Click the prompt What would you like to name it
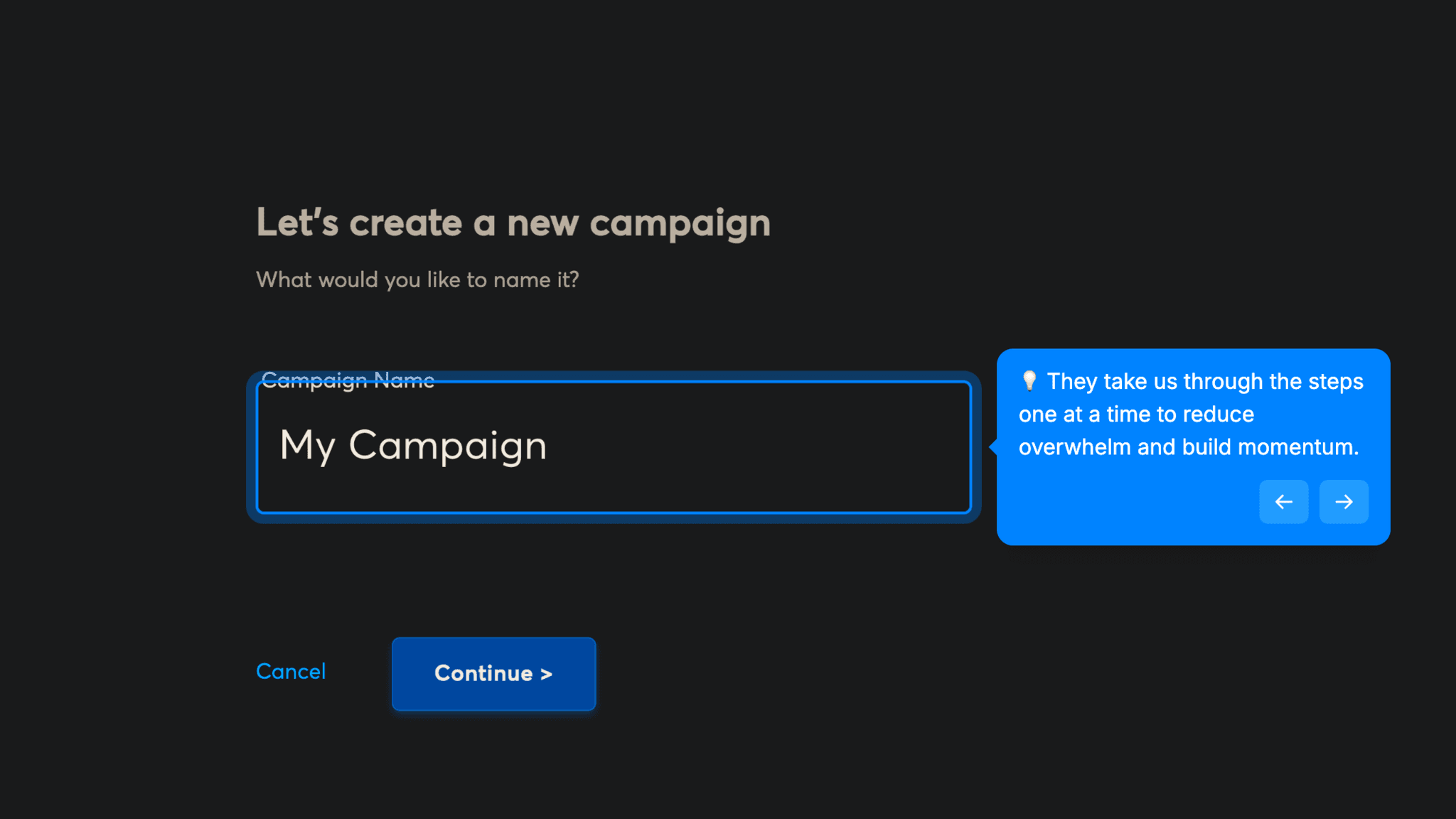The height and width of the screenshot is (819, 1456). point(417,279)
